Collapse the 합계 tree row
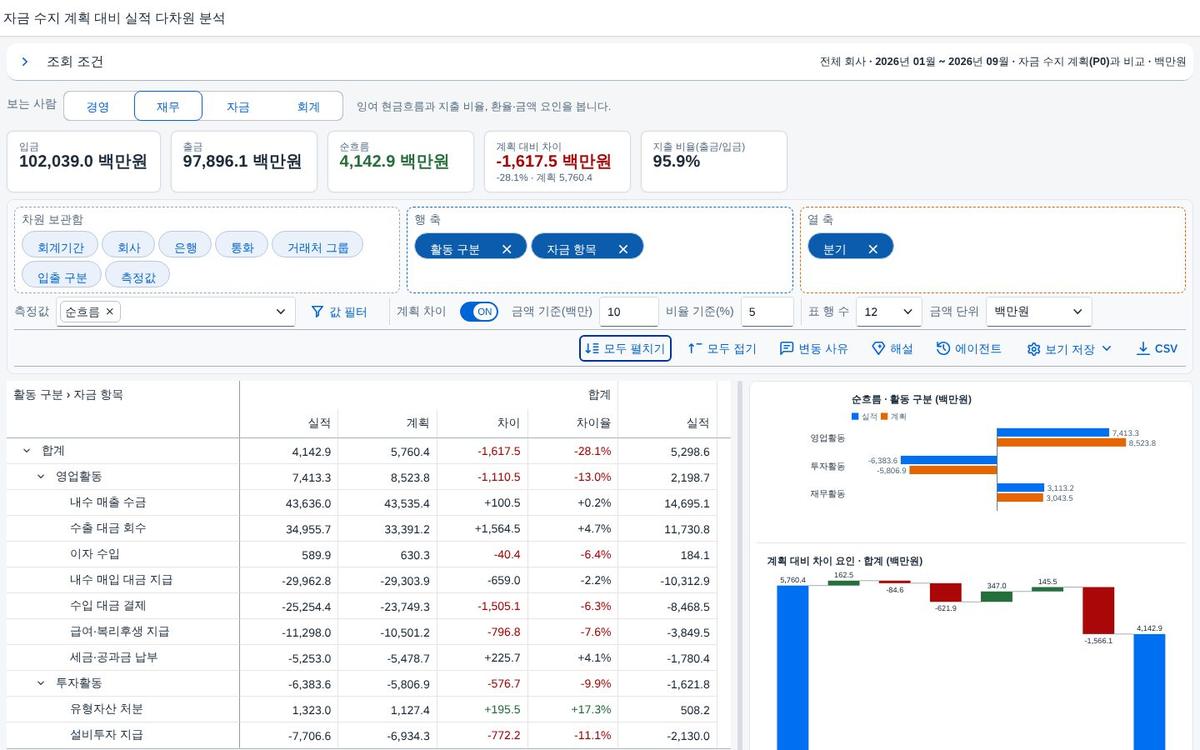This screenshot has height=750, width=1200. click(x=27, y=451)
